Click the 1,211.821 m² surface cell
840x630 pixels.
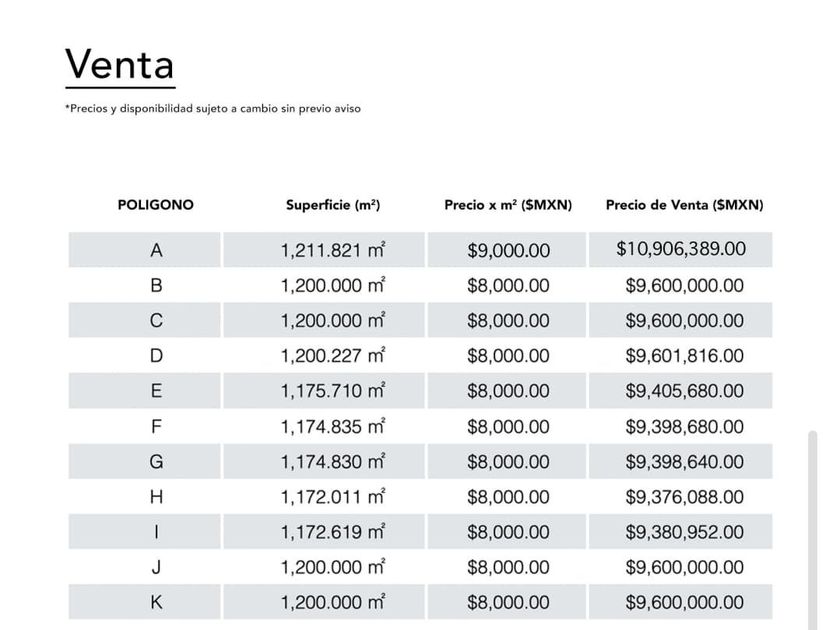[333, 250]
